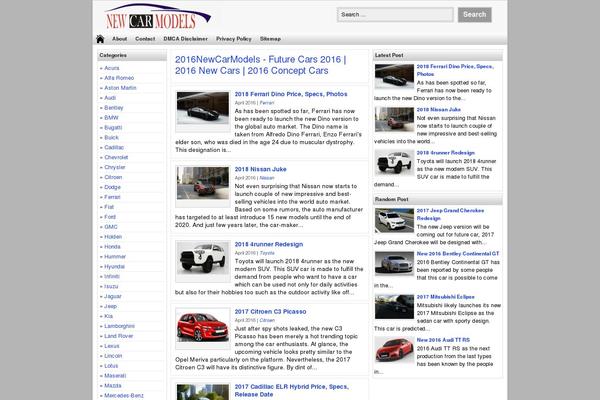Select the Bugatti category
Image resolution: width=600 pixels, height=400 pixels.
[113, 127]
